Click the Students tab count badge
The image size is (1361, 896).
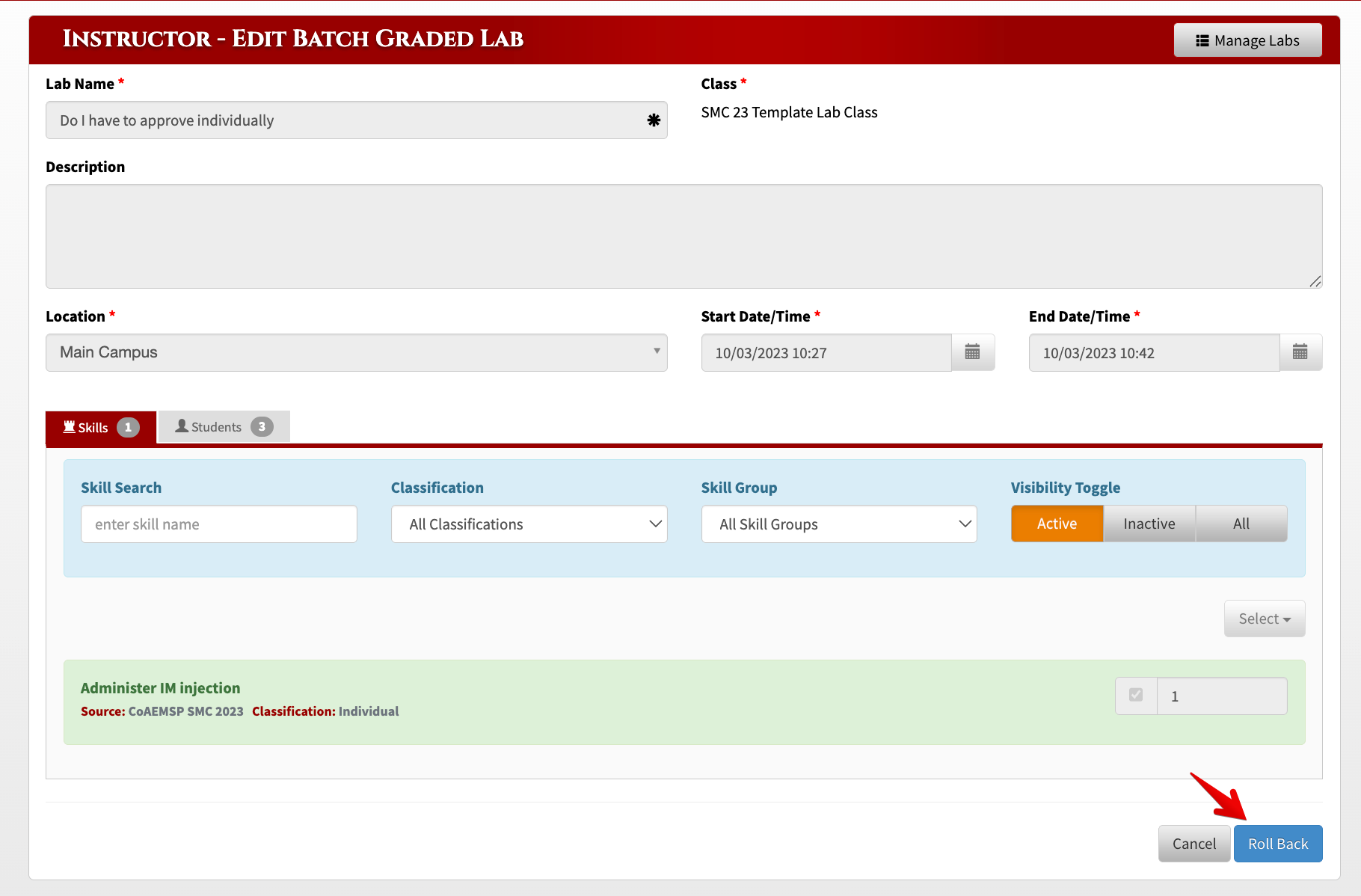coord(262,426)
